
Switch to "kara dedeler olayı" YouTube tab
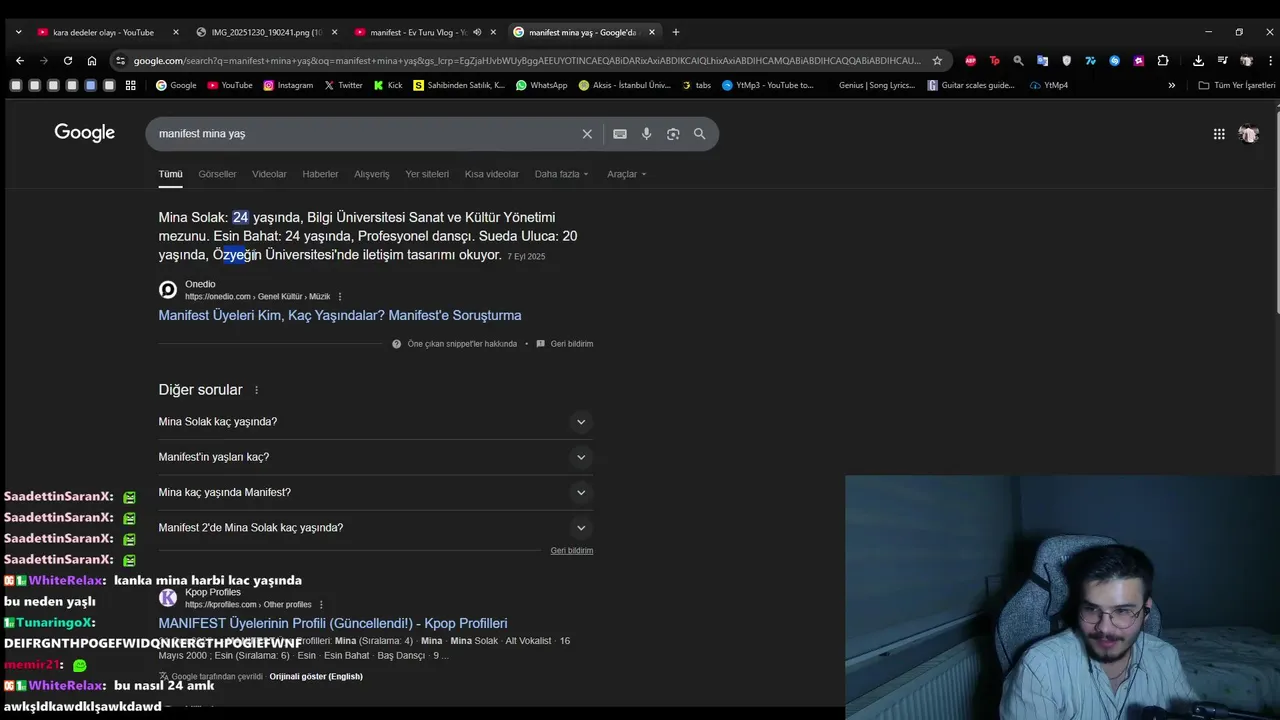(x=104, y=32)
